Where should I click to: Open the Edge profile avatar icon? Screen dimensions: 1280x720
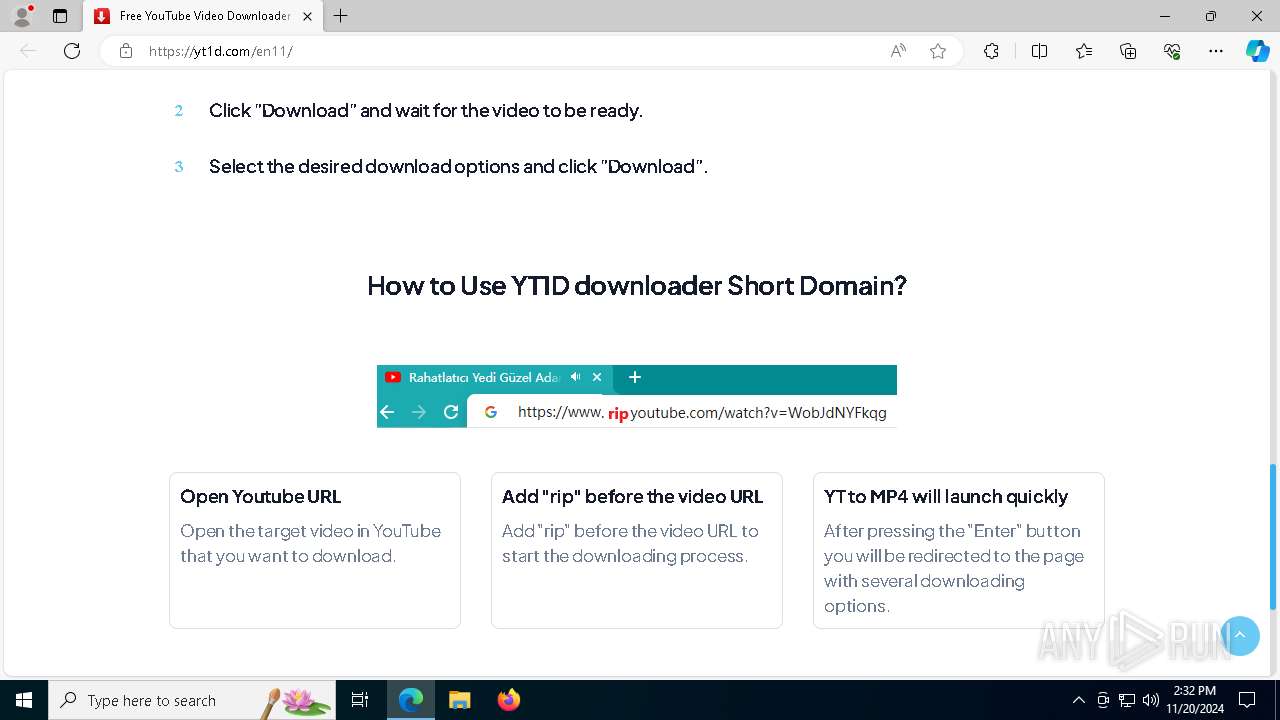point(22,16)
